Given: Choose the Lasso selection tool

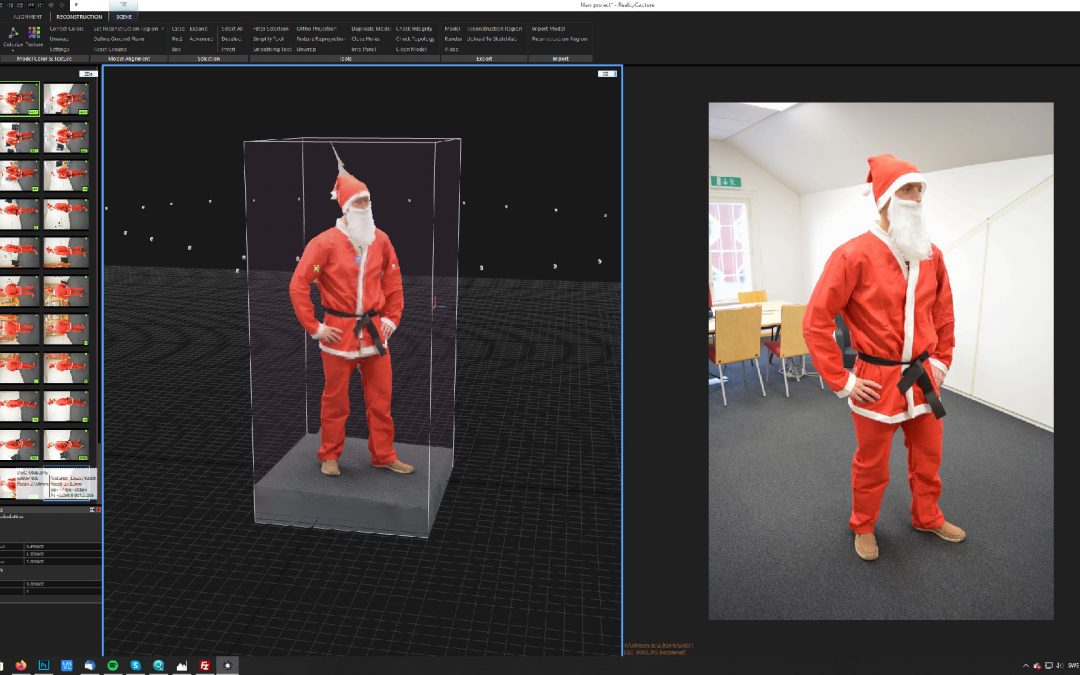Looking at the screenshot, I should pos(178,29).
